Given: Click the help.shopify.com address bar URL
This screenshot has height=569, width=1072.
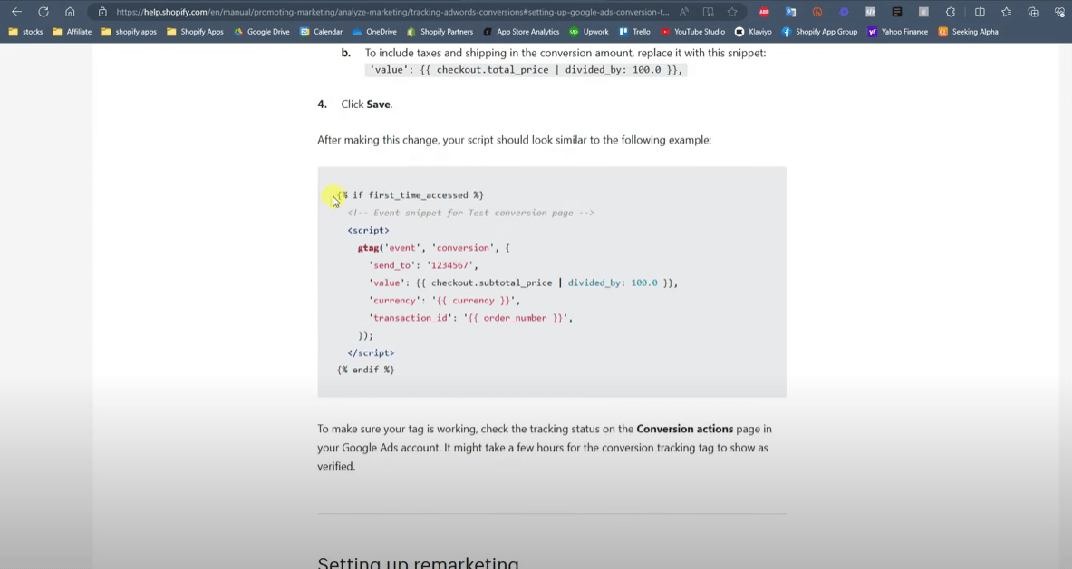Looking at the screenshot, I should [x=390, y=12].
